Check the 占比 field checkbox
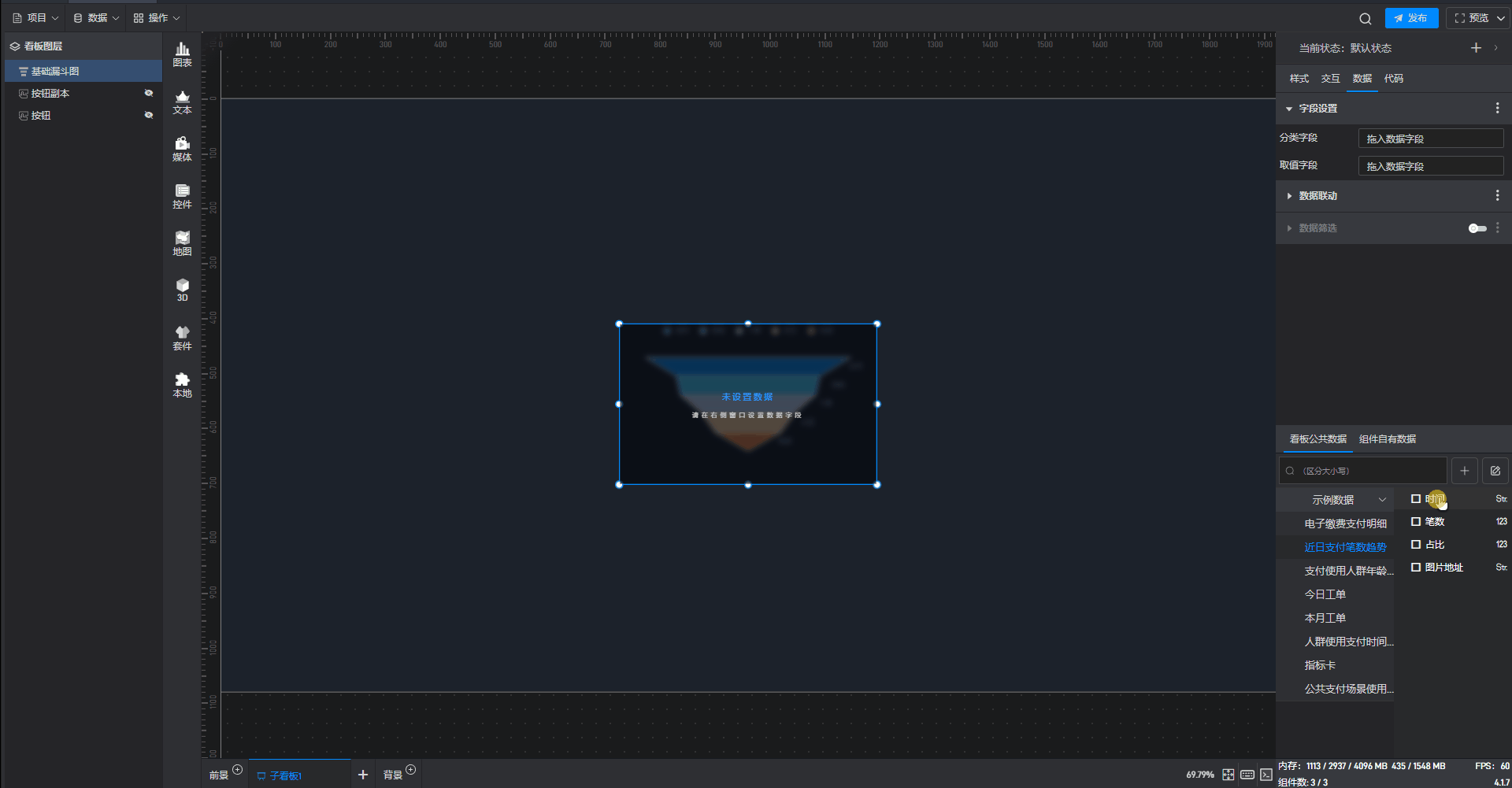 pyautogui.click(x=1416, y=545)
